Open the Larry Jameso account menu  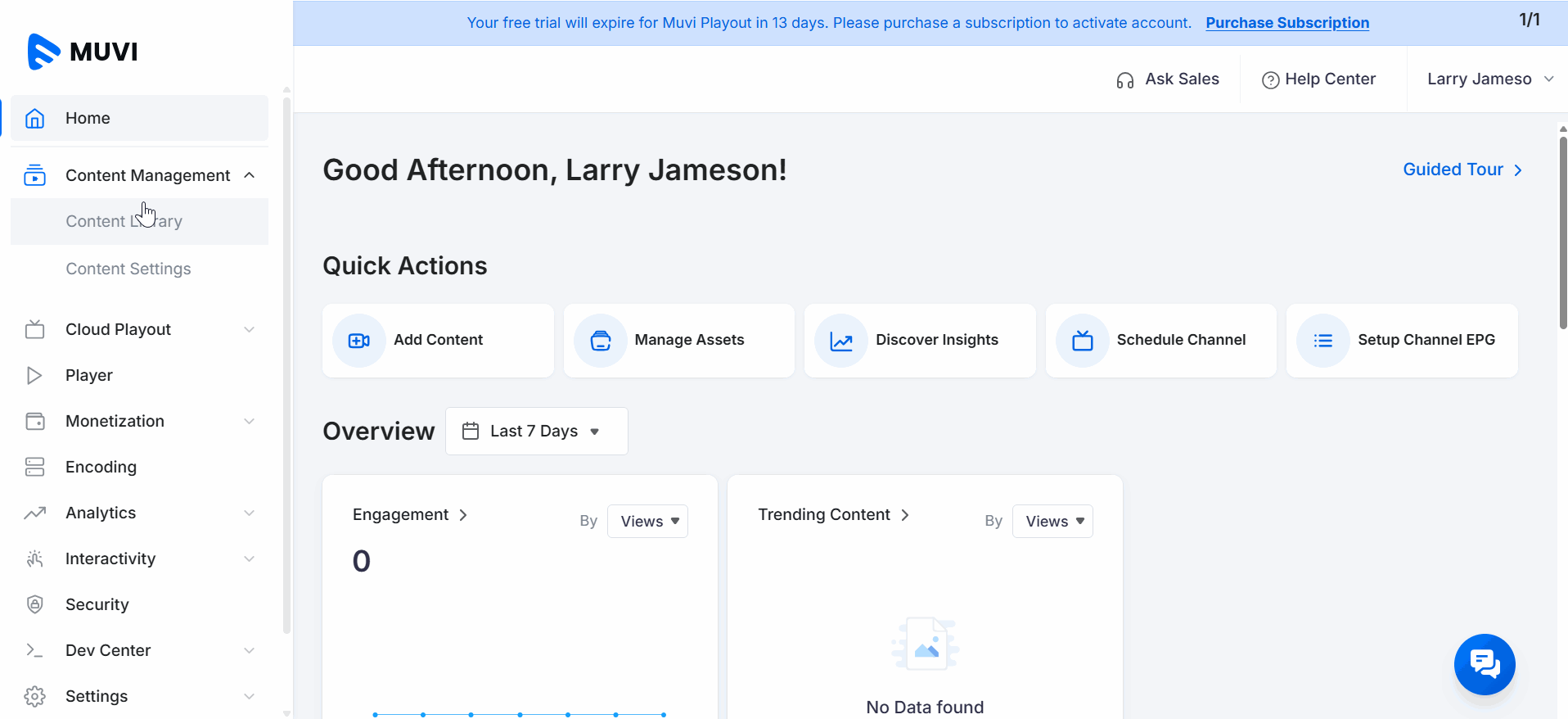(1489, 79)
